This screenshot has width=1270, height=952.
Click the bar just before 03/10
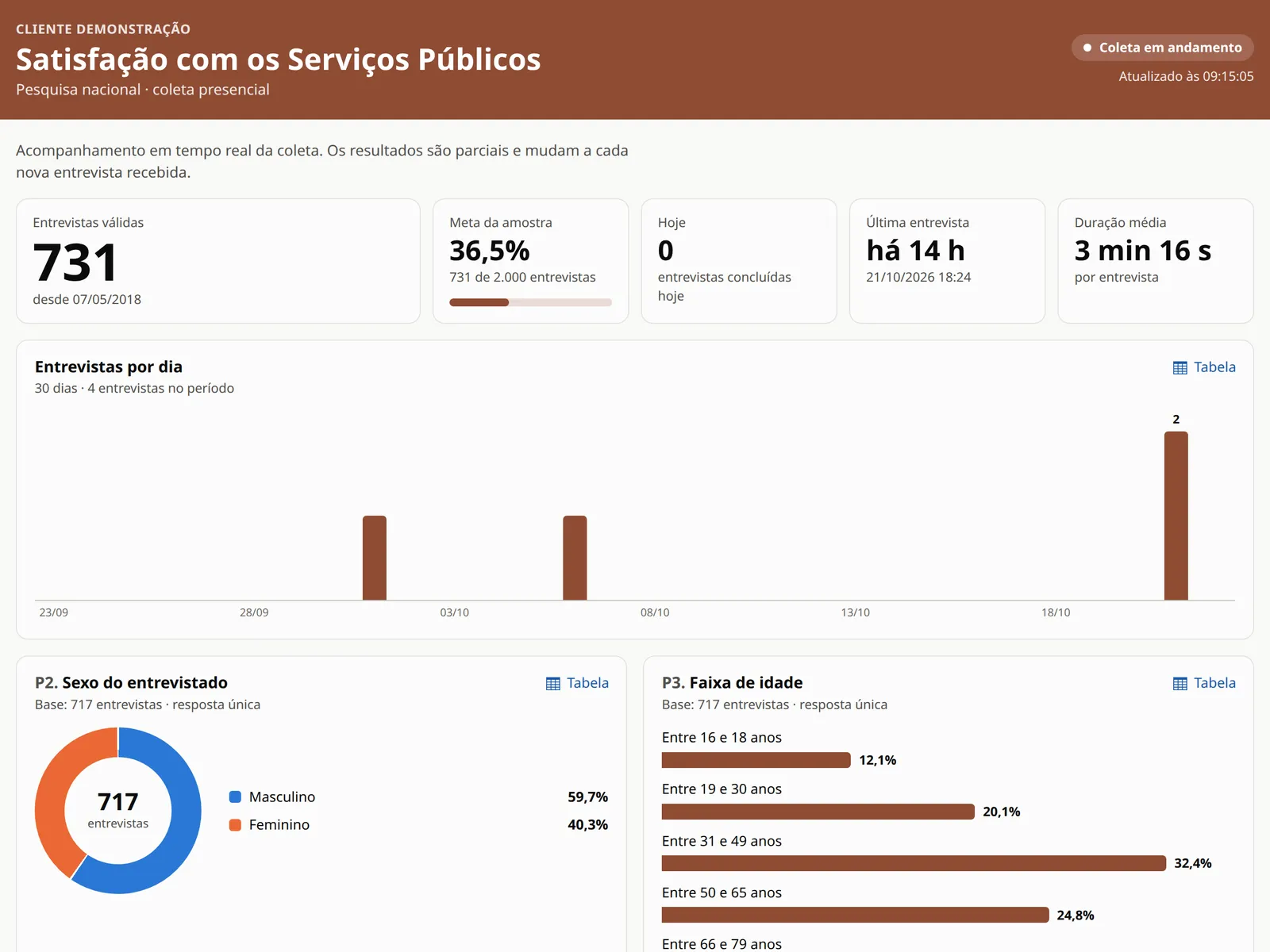375,558
